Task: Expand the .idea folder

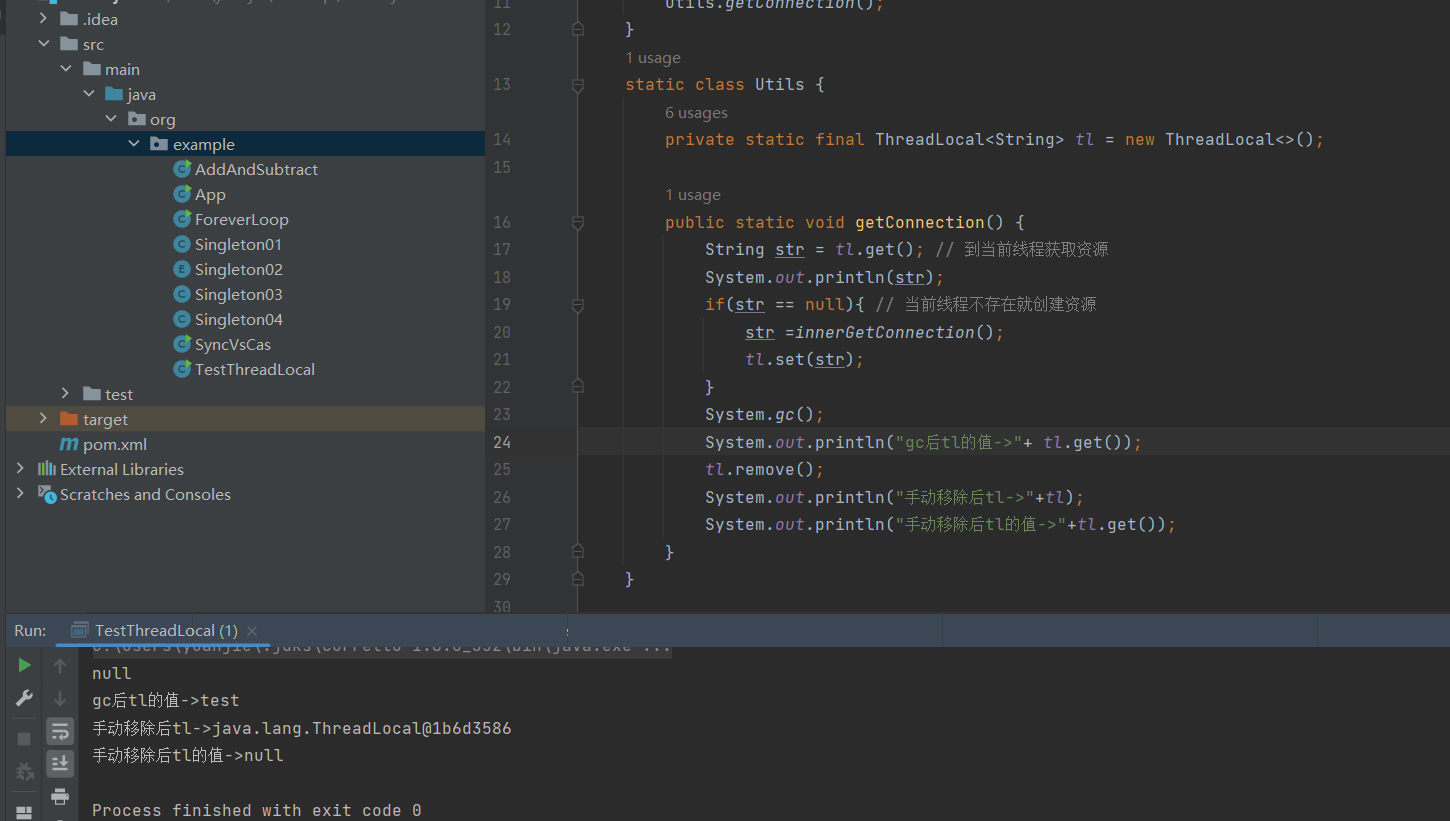Action: click(43, 19)
